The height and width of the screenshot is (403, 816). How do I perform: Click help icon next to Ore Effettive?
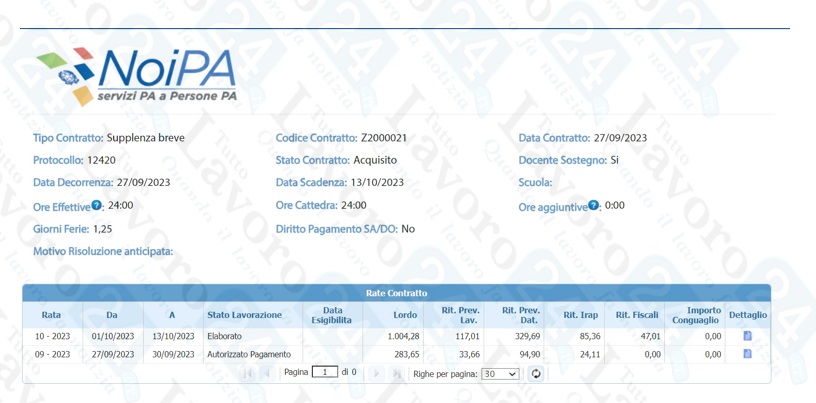[96, 205]
